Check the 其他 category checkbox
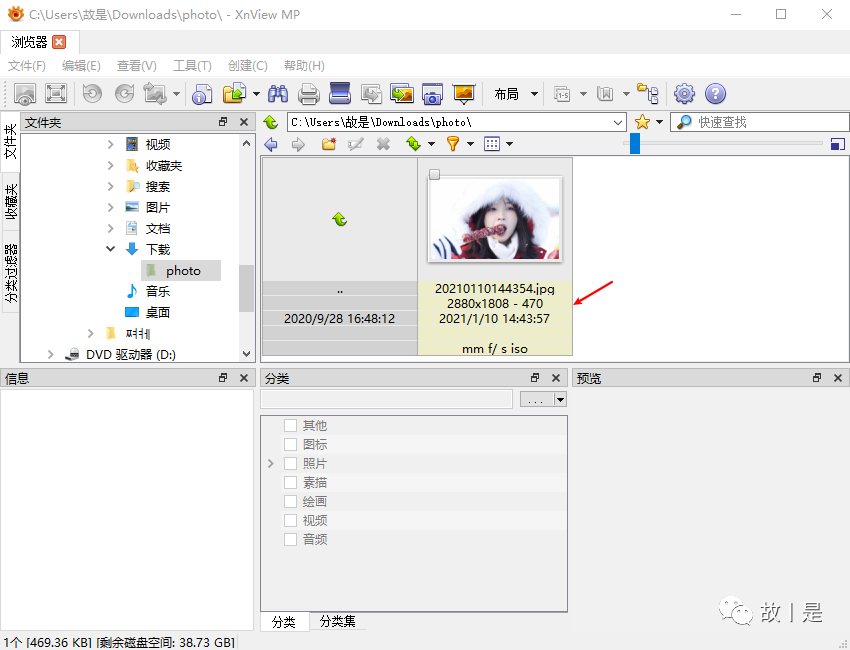Screen dimensions: 850x650 pos(291,426)
